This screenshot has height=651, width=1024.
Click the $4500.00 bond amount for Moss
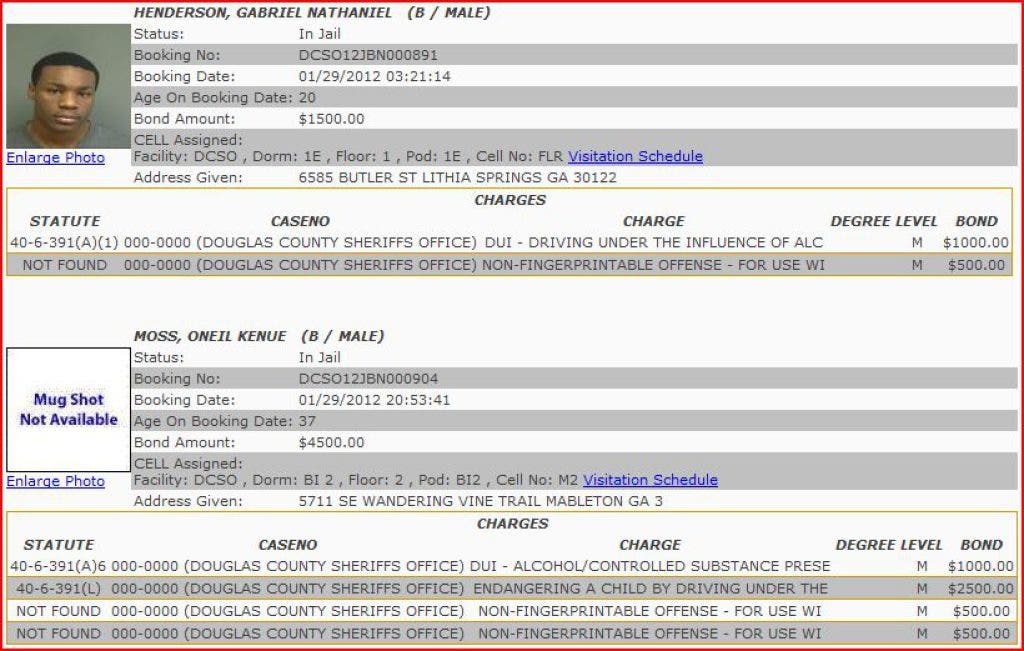(x=331, y=443)
